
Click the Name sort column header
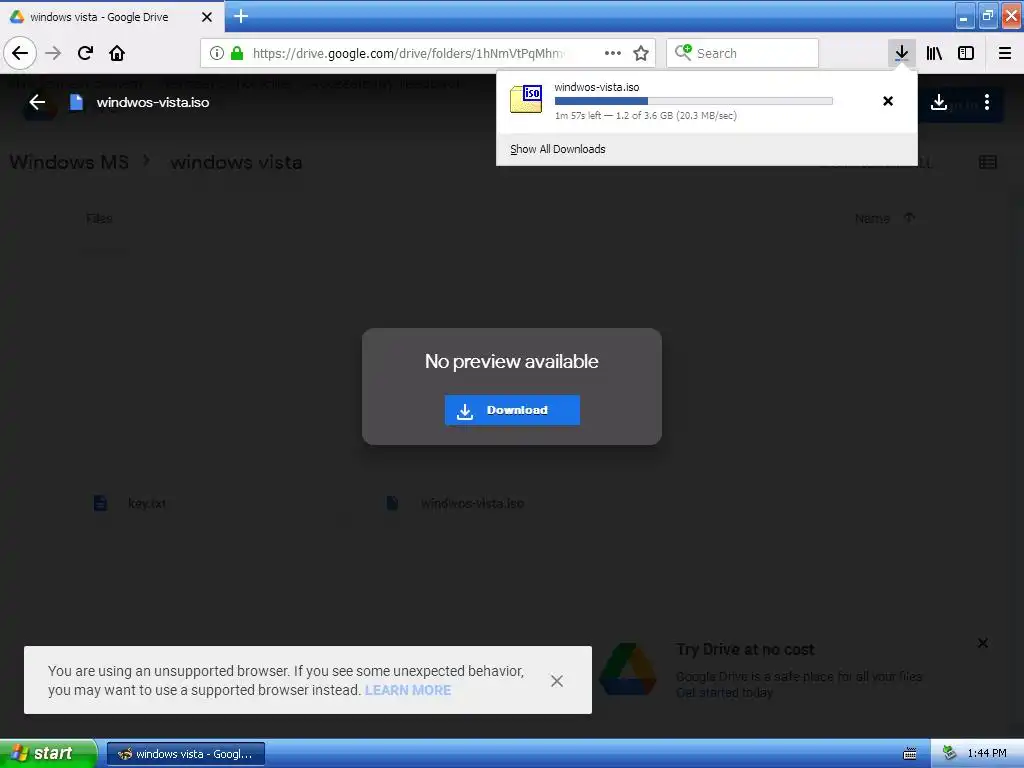coord(872,218)
